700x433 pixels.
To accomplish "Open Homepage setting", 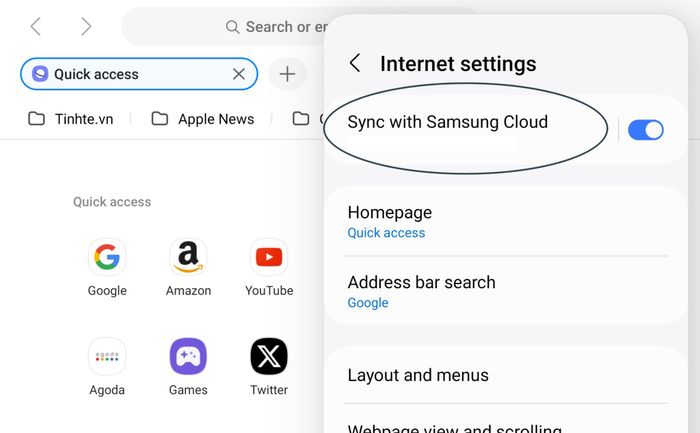I will [506, 222].
